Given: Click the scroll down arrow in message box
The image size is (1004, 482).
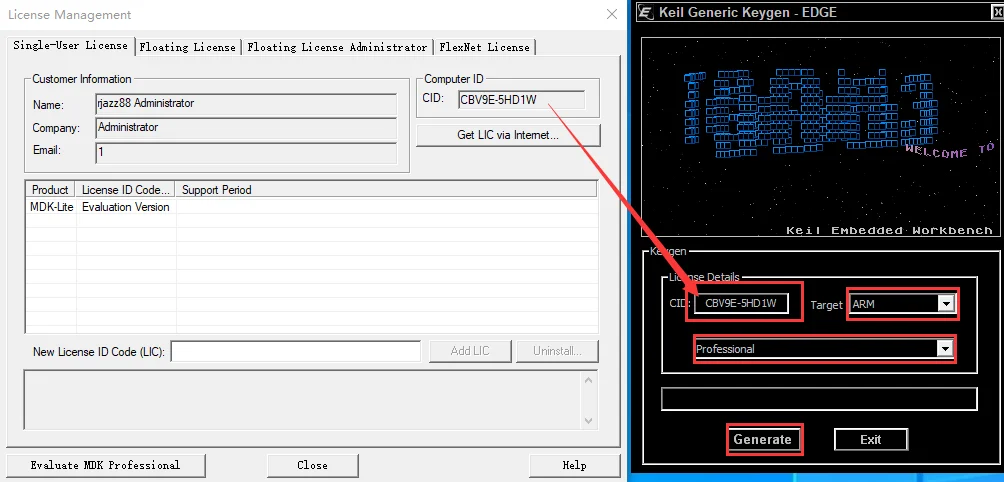Looking at the screenshot, I should tap(589, 421).
